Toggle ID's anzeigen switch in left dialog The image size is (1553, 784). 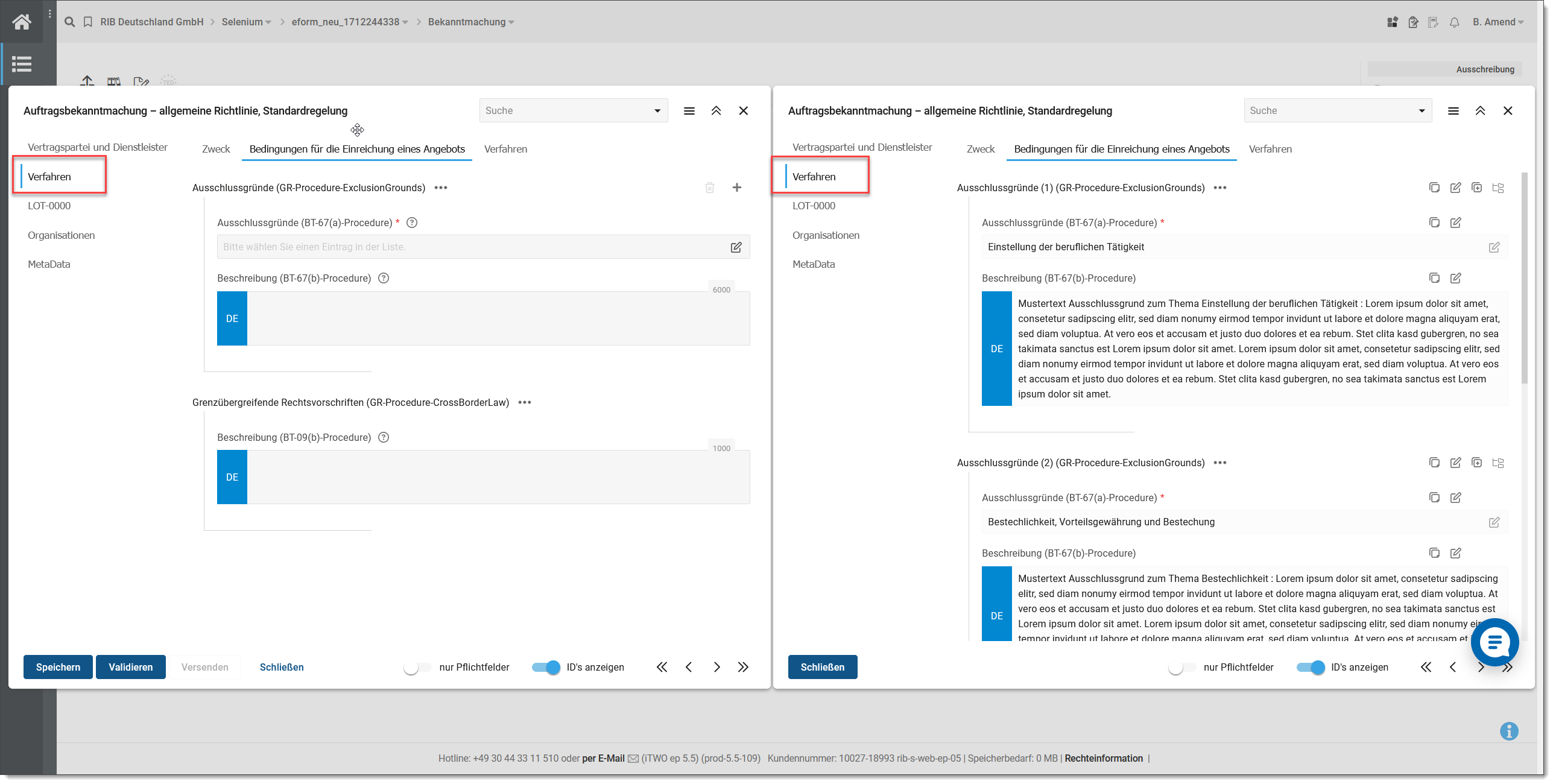click(x=546, y=667)
